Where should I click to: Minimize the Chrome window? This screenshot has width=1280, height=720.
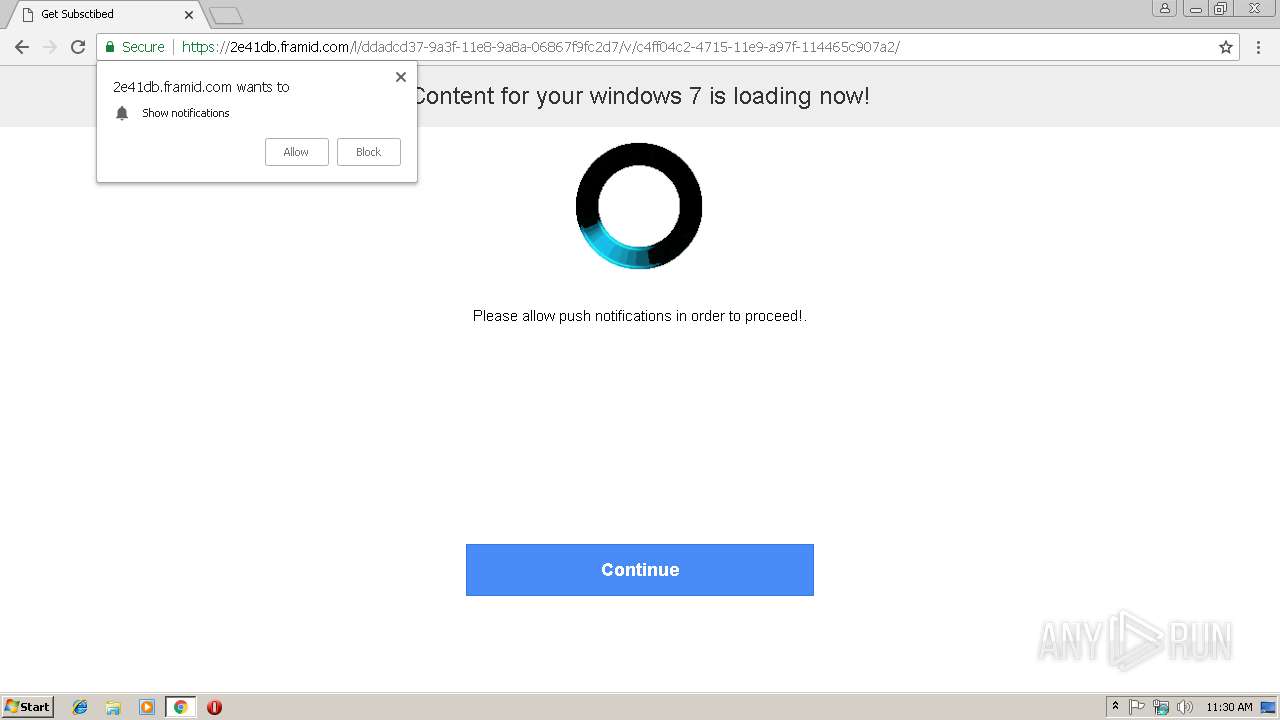pos(1195,8)
